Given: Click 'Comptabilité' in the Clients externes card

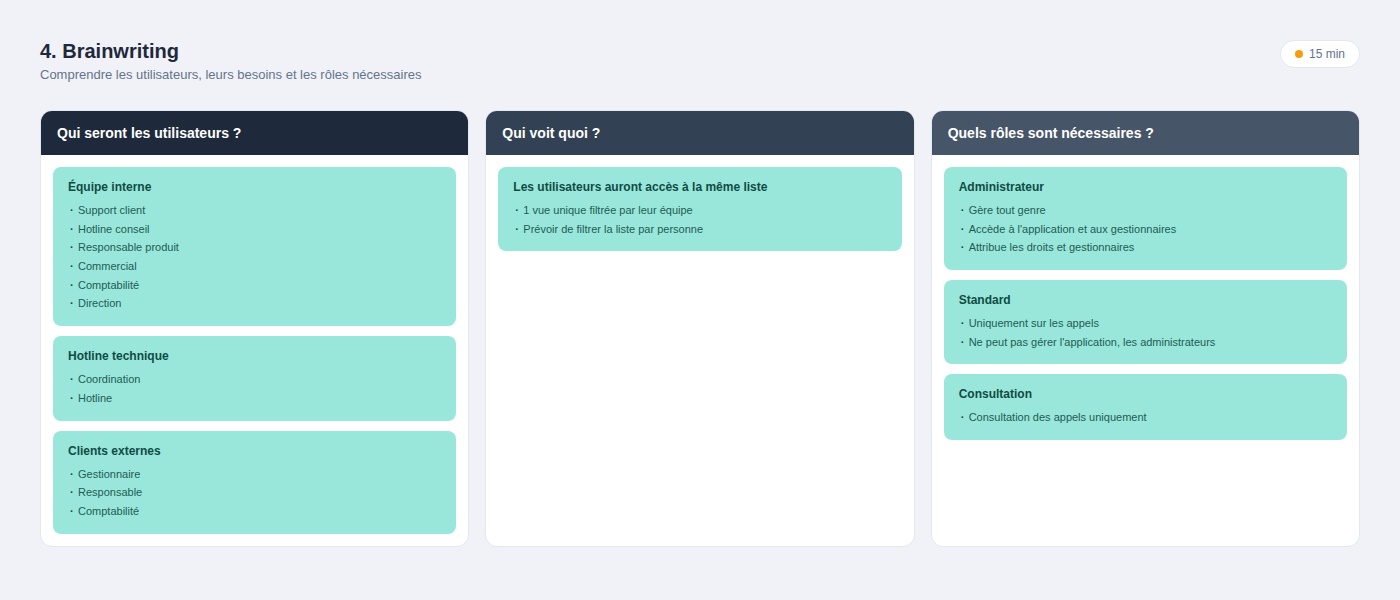Looking at the screenshot, I should coord(108,511).
